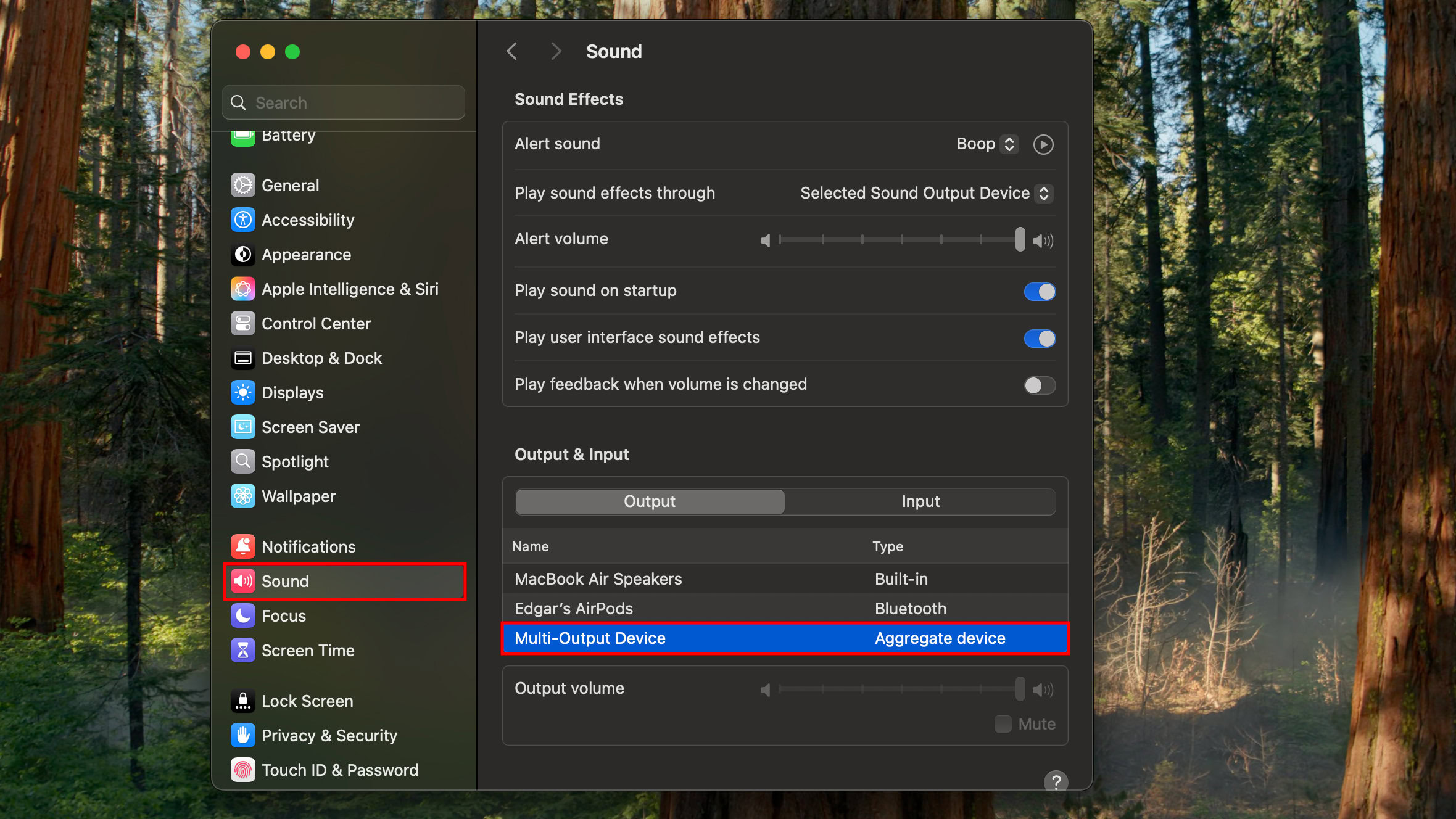Image resolution: width=1456 pixels, height=819 pixels.
Task: Go back using the left chevron
Action: pos(511,51)
